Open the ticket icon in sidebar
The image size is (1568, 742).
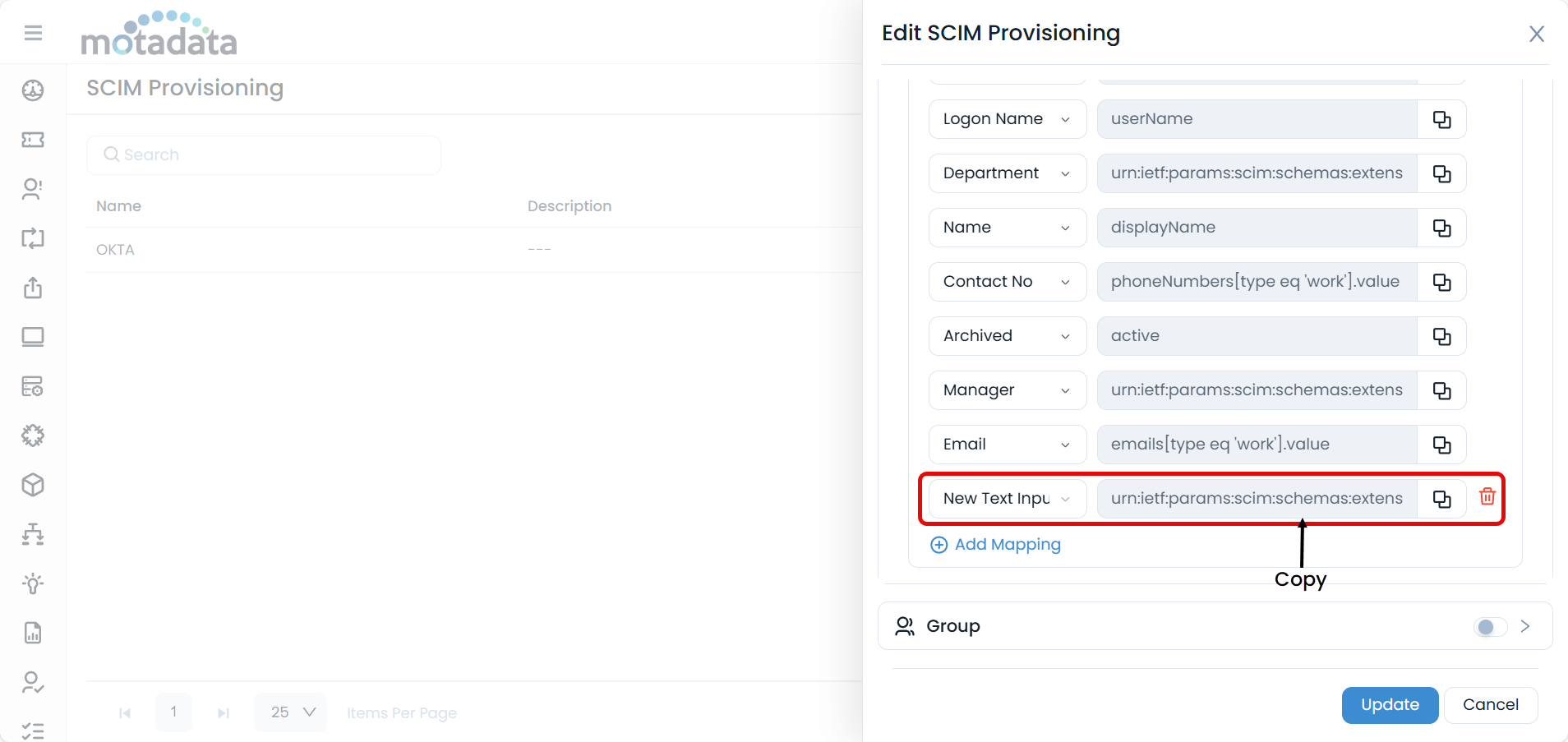pyautogui.click(x=33, y=140)
